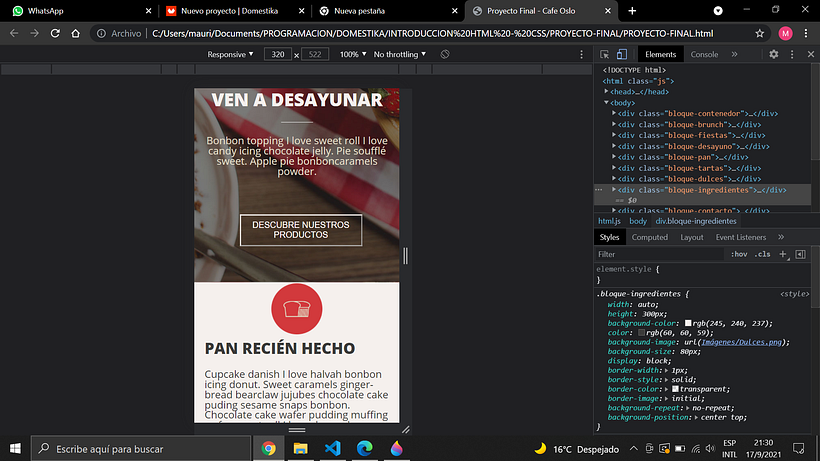Screen dimensions: 820x461
Task: Expand the bloque-brunch div
Action: click(x=614, y=124)
